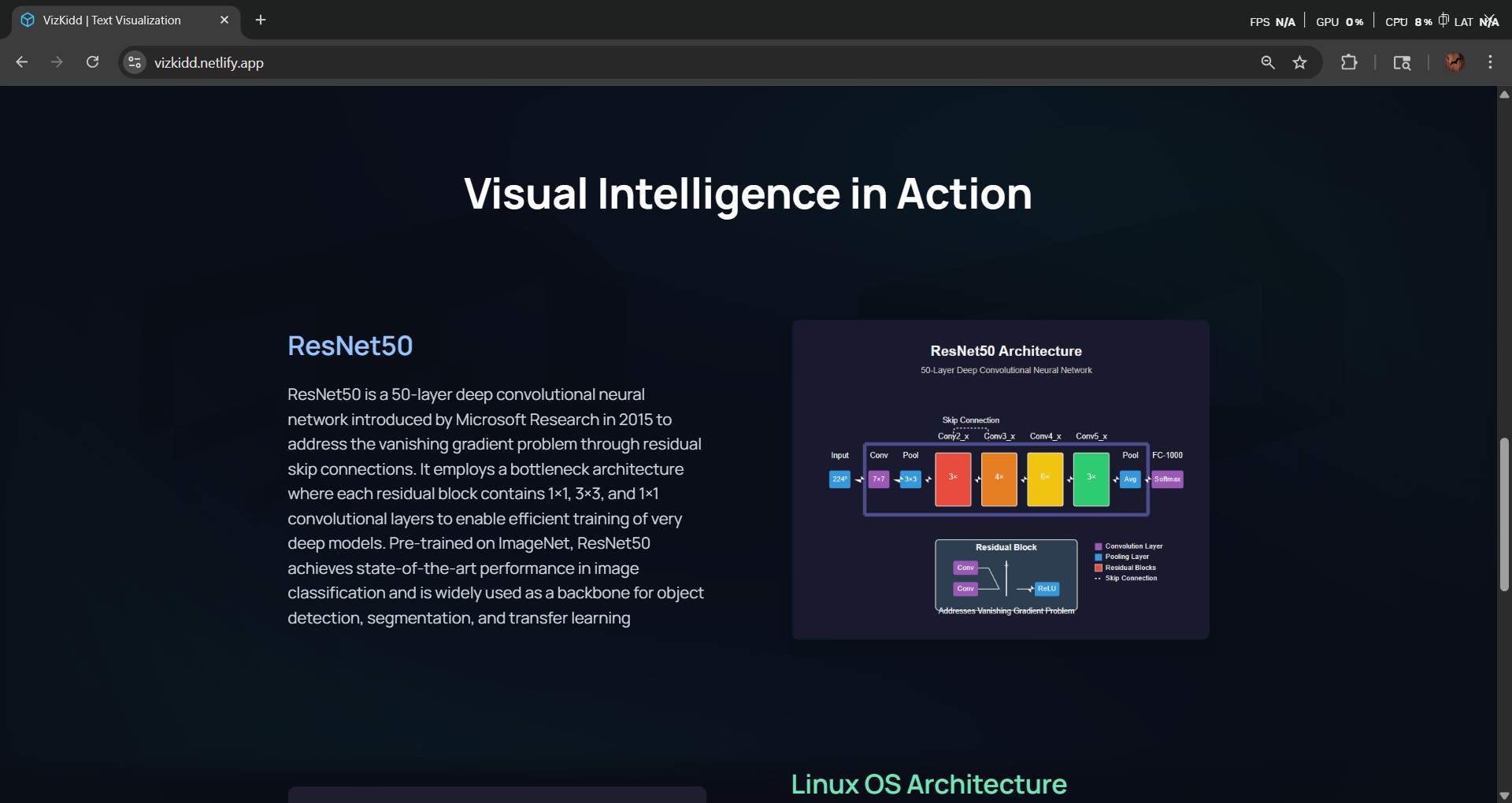The image size is (1512, 803).
Task: Click the blue ResNet50 section heading
Action: (x=350, y=346)
